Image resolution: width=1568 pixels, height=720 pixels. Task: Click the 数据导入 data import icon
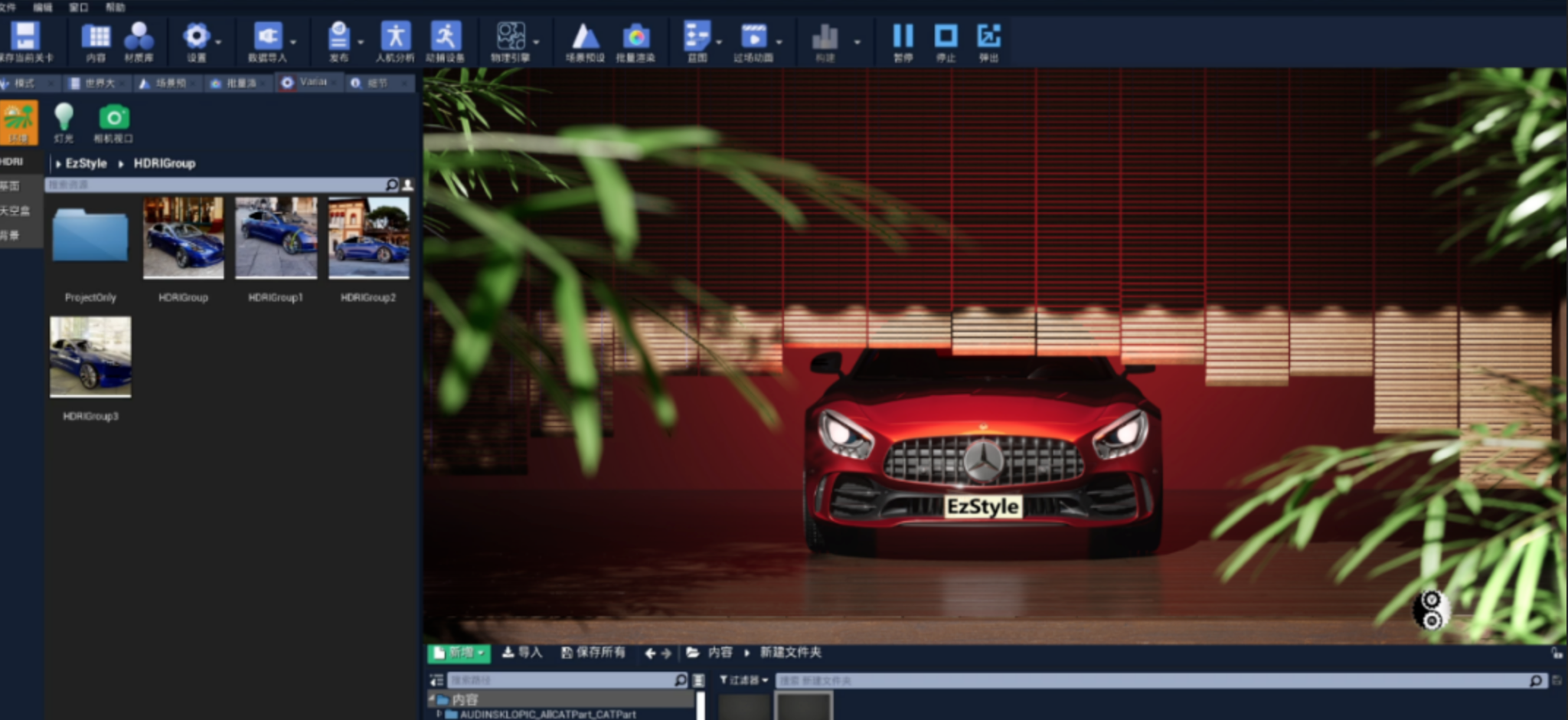(267, 36)
